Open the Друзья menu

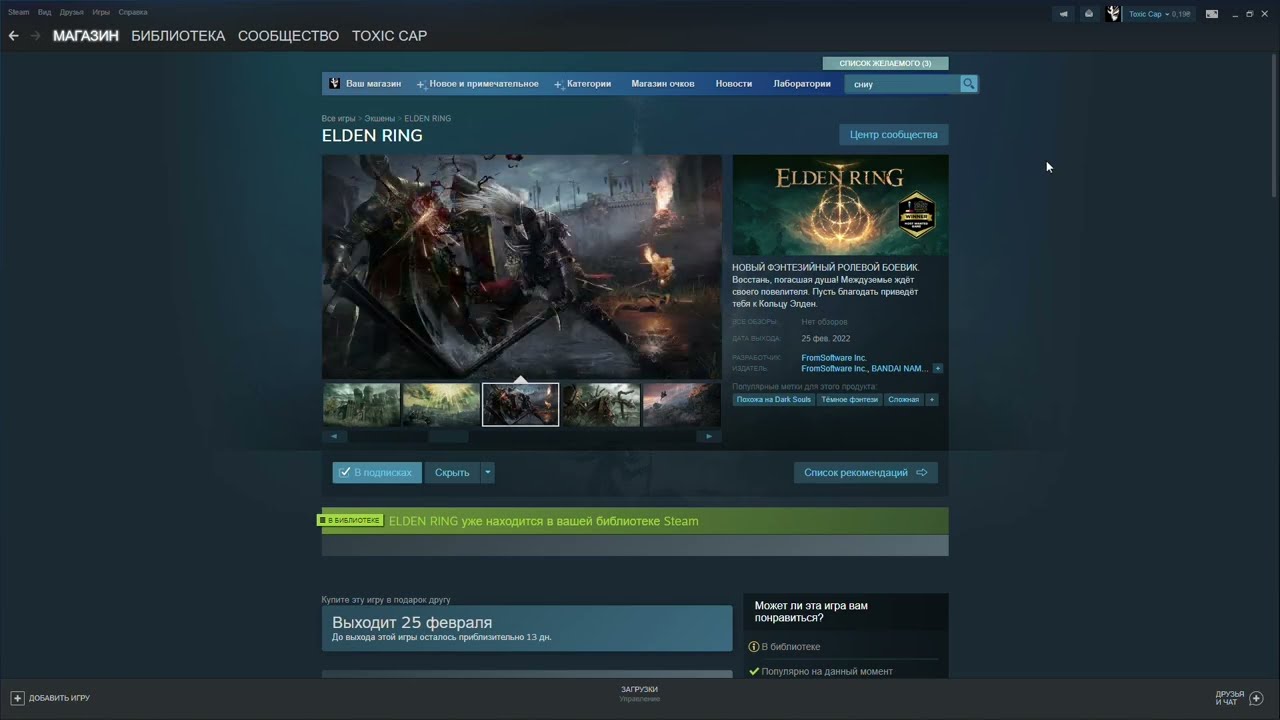point(72,12)
